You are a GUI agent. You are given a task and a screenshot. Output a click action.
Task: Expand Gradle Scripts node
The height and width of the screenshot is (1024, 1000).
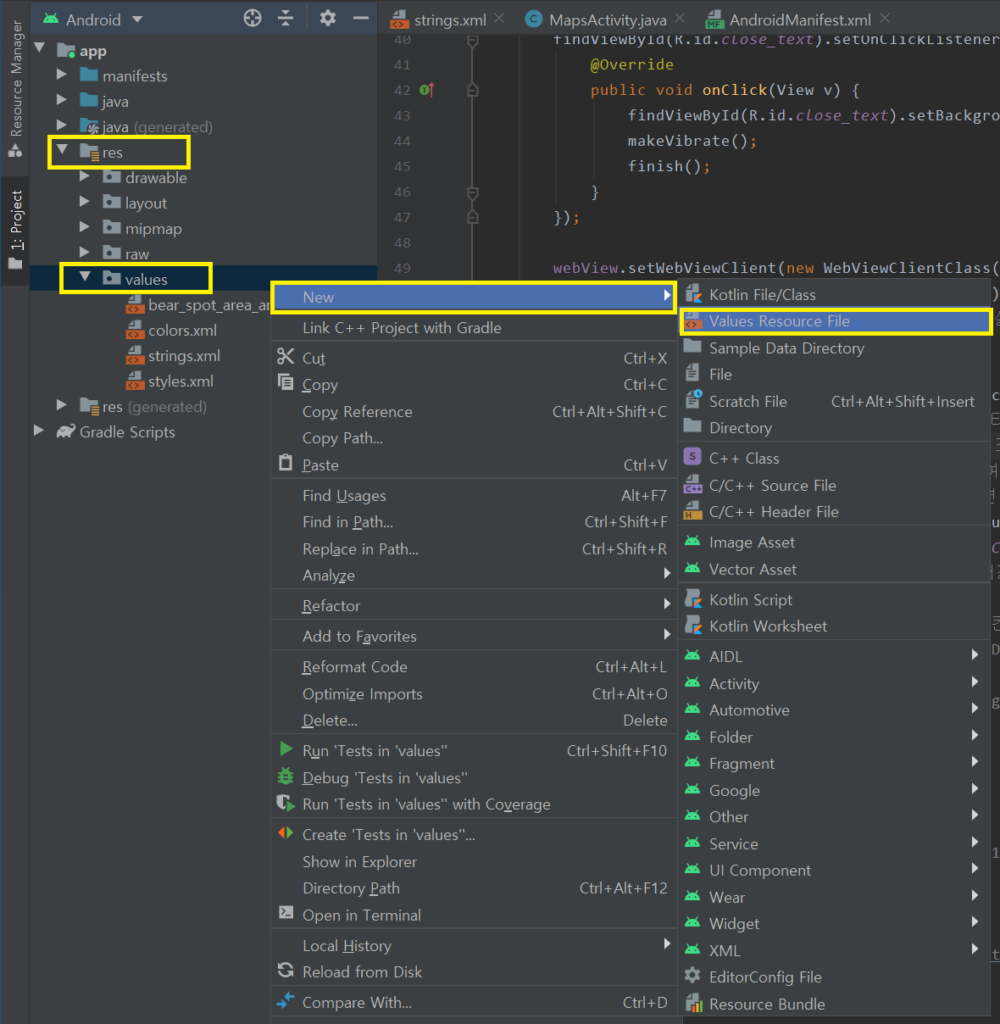point(40,432)
